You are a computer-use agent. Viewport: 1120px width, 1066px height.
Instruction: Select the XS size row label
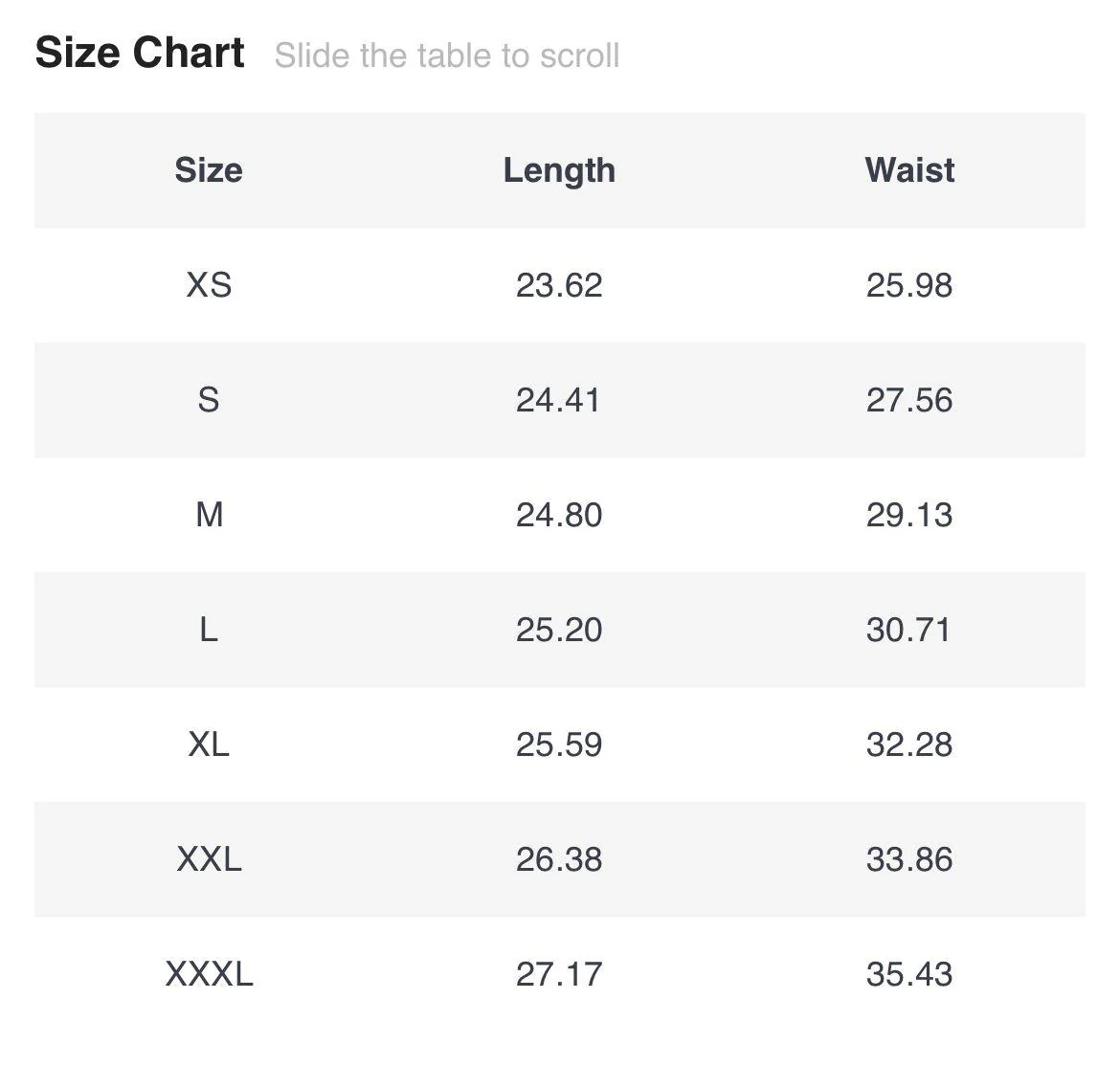pos(209,285)
